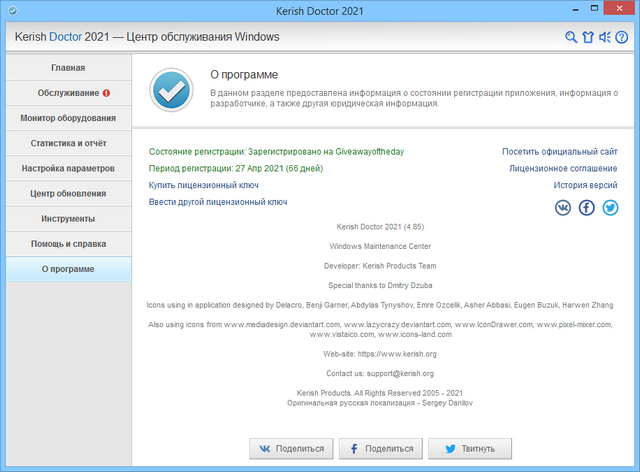Maximize the Kerish Doctor window
The height and width of the screenshot is (472, 640).
click(x=594, y=9)
